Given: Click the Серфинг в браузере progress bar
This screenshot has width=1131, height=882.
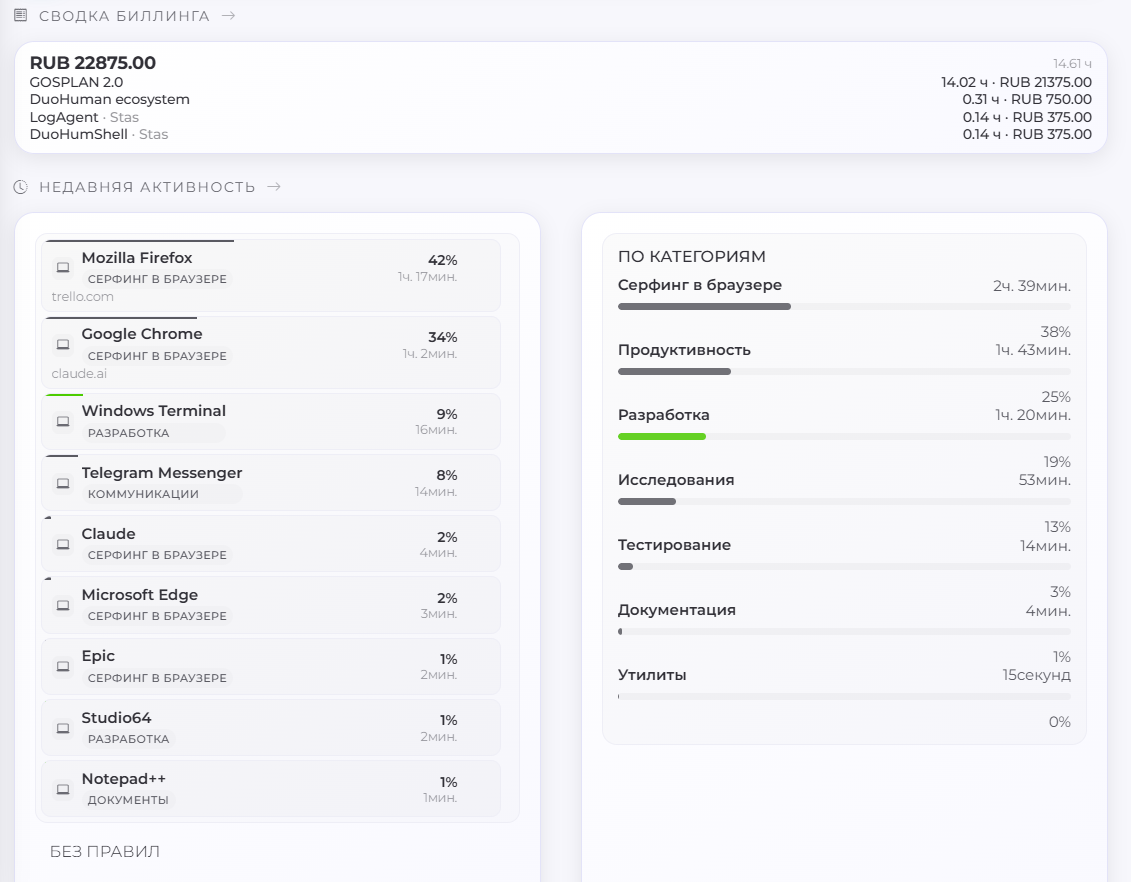Looking at the screenshot, I should [x=844, y=307].
